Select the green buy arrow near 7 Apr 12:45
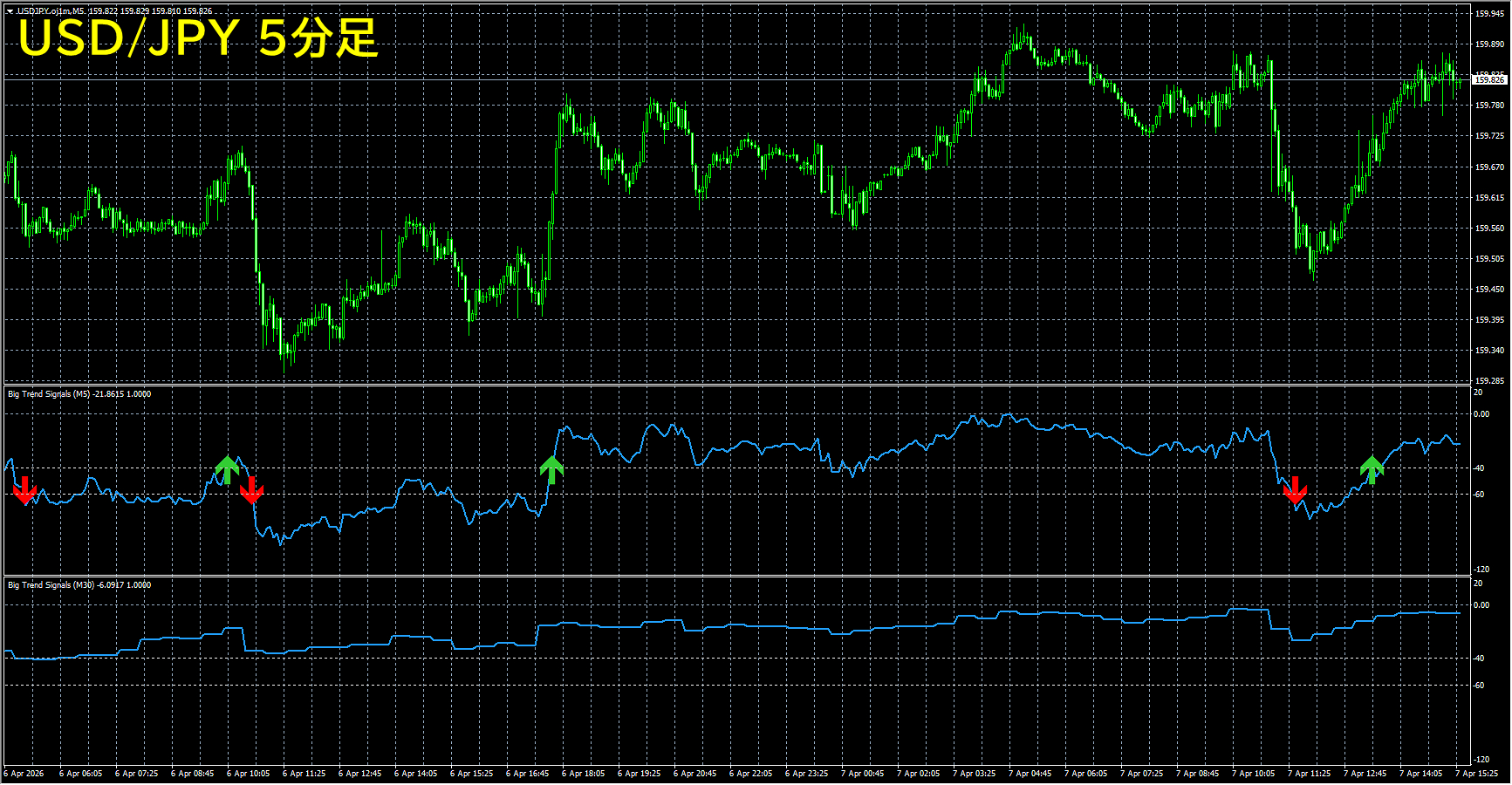Viewport: 1512px width, 785px height. (x=1372, y=469)
